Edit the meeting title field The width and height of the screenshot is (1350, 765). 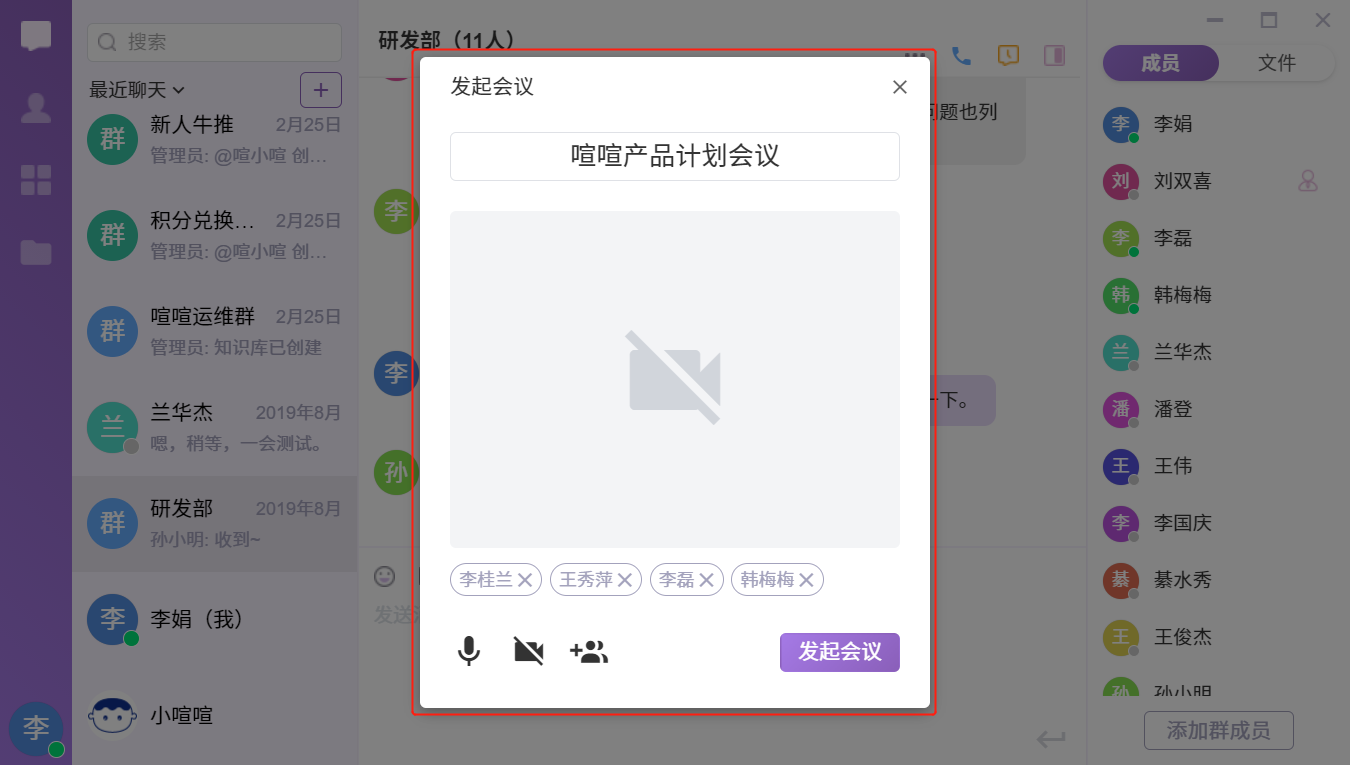click(674, 156)
